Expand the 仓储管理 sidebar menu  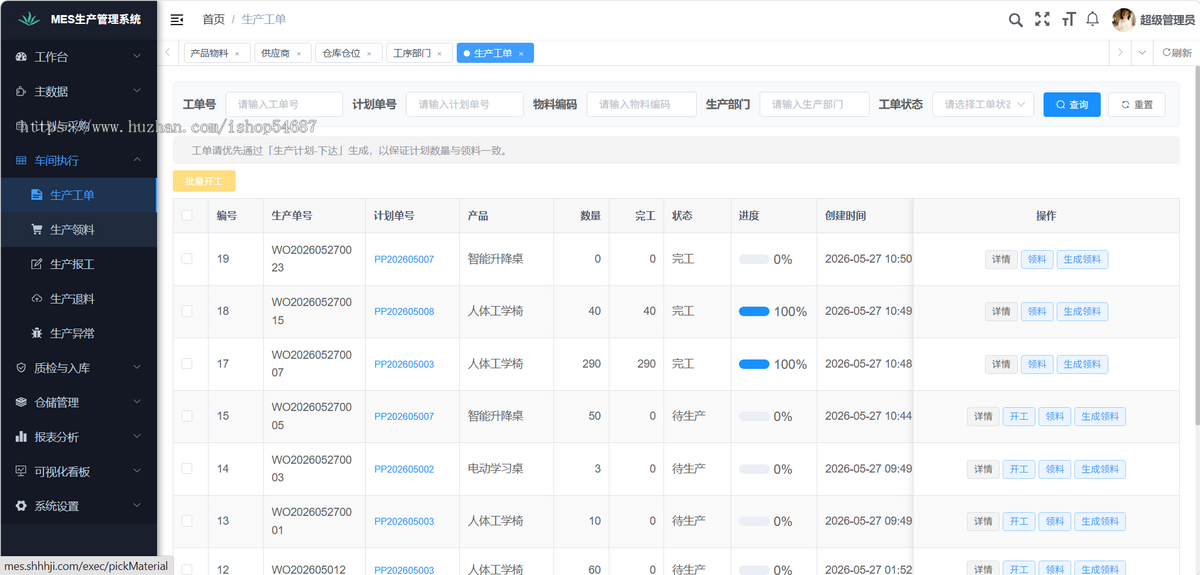click(x=137, y=402)
